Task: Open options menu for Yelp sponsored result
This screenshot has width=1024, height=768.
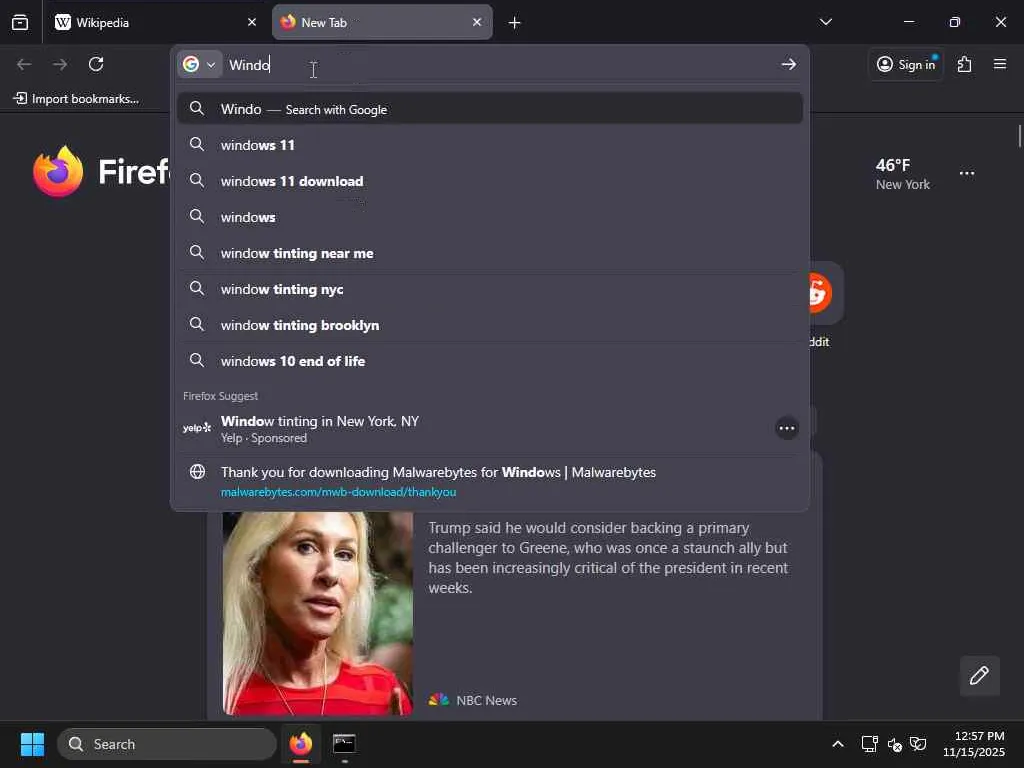Action: tap(787, 428)
